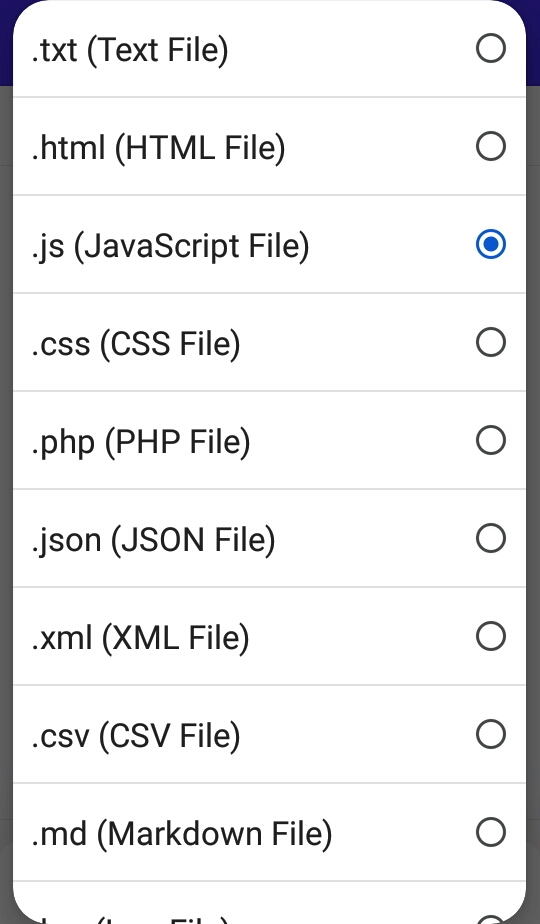Choose the '.txt (Text File)' label
The width and height of the screenshot is (540, 924).
coord(130,50)
